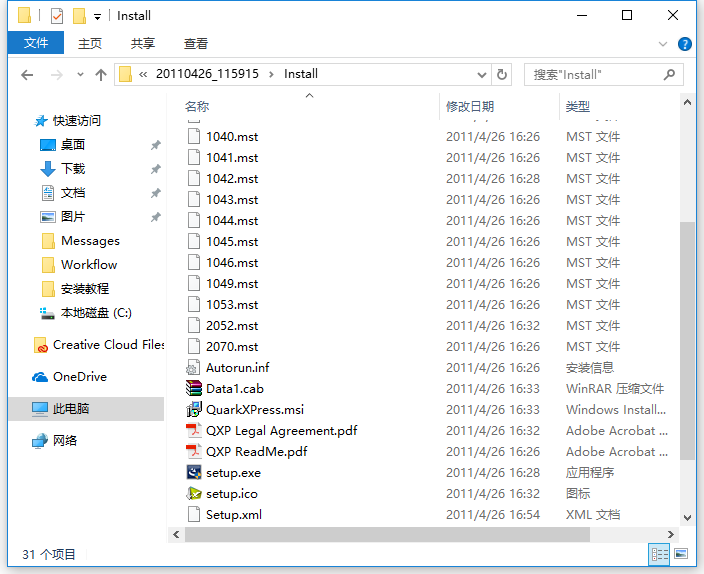Open OneDrive in navigation pane
Image resolution: width=704 pixels, height=574 pixels.
pos(80,377)
